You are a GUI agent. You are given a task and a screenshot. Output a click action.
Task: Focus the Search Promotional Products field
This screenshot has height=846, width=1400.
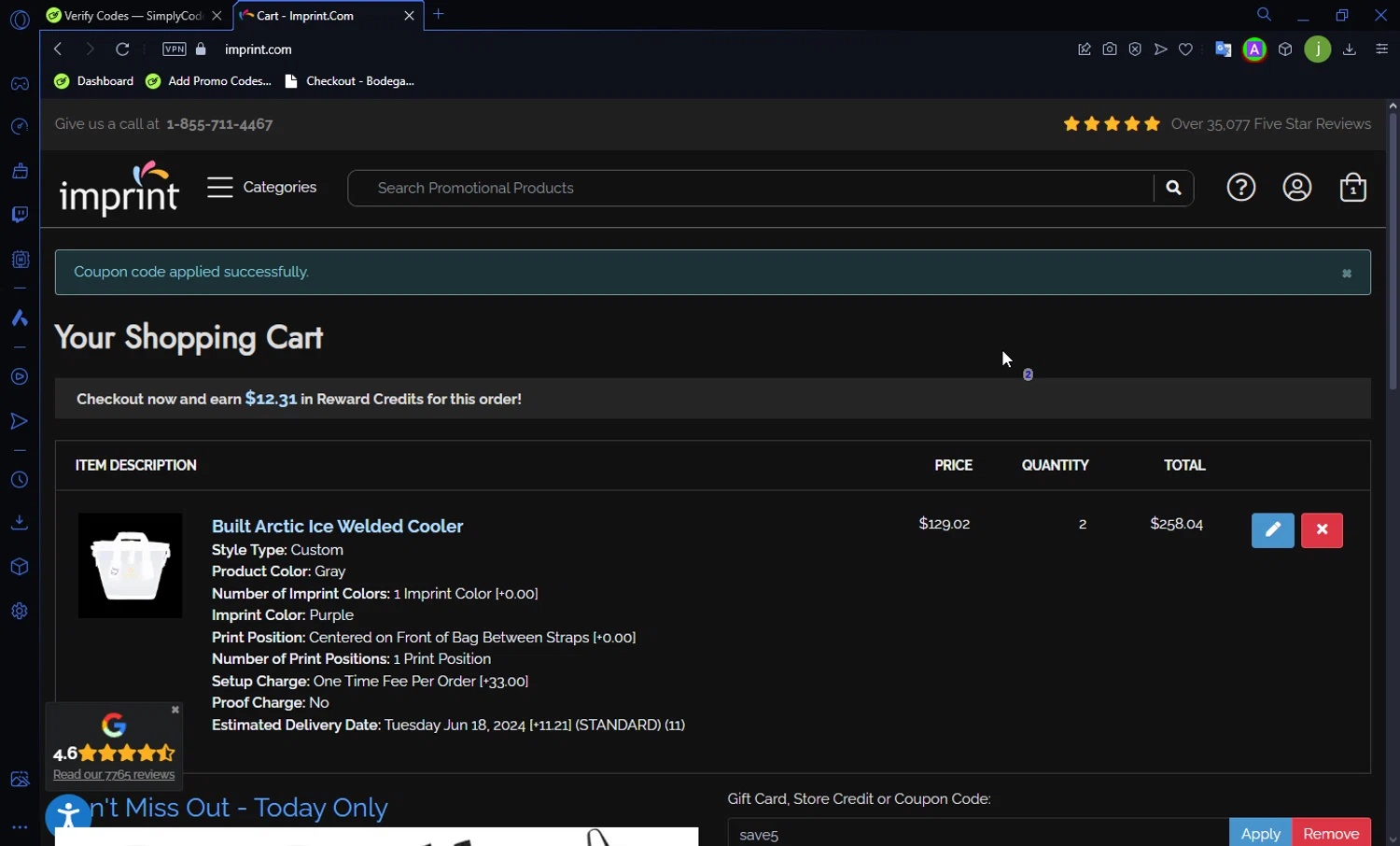[x=751, y=188]
